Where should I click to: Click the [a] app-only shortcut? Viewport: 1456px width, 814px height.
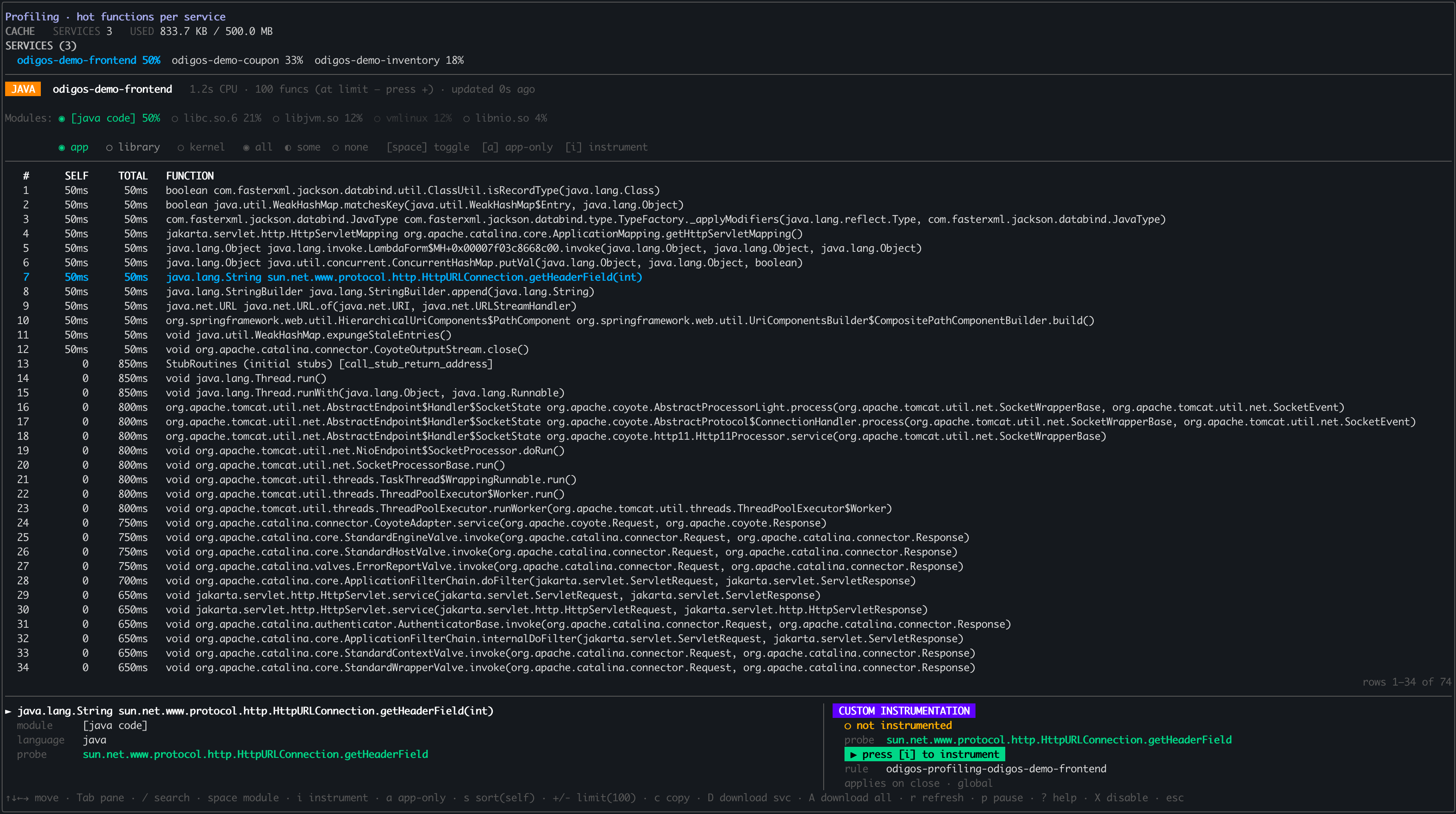[x=517, y=147]
